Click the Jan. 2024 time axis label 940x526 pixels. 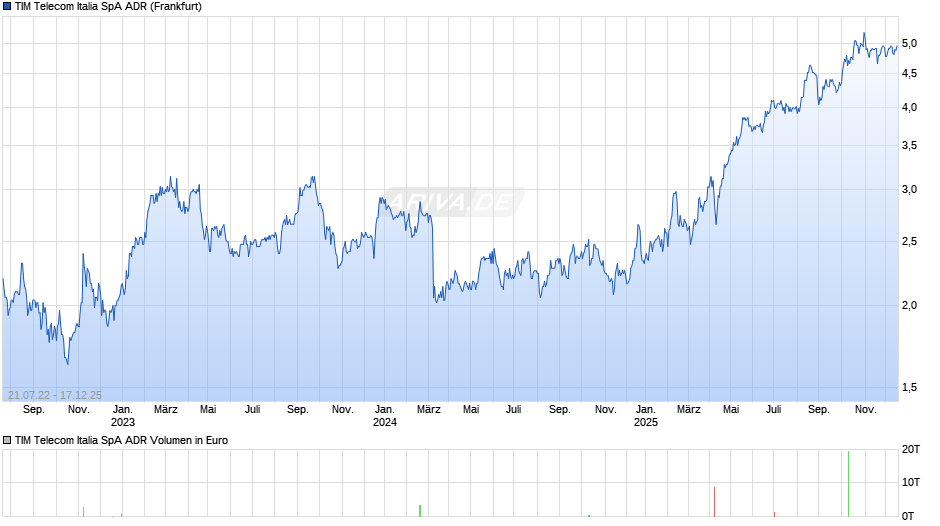point(385,416)
